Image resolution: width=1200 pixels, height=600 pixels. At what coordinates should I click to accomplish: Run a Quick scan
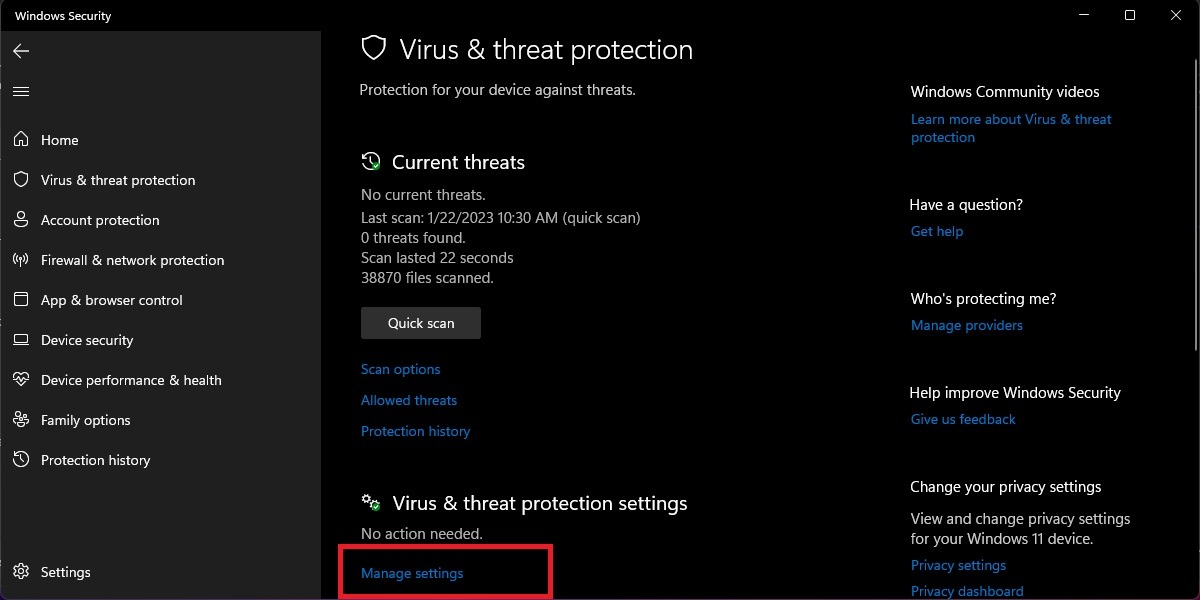[x=420, y=322]
